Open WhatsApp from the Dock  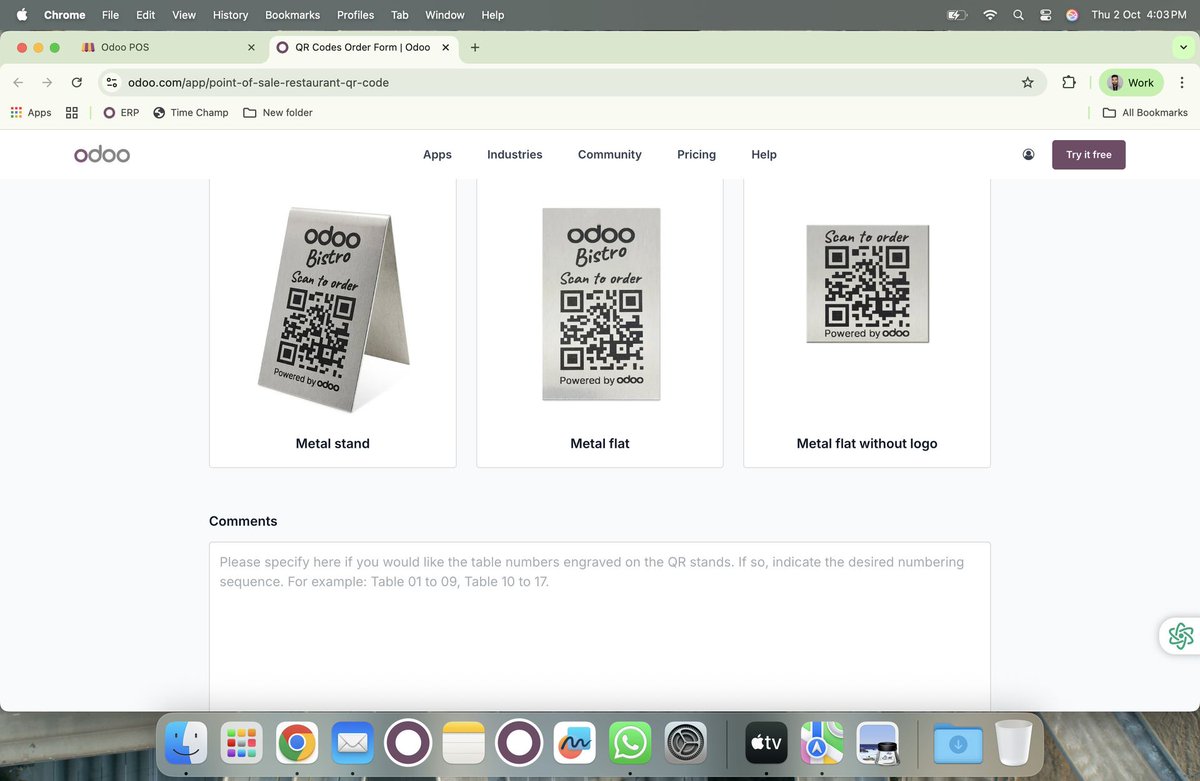630,742
